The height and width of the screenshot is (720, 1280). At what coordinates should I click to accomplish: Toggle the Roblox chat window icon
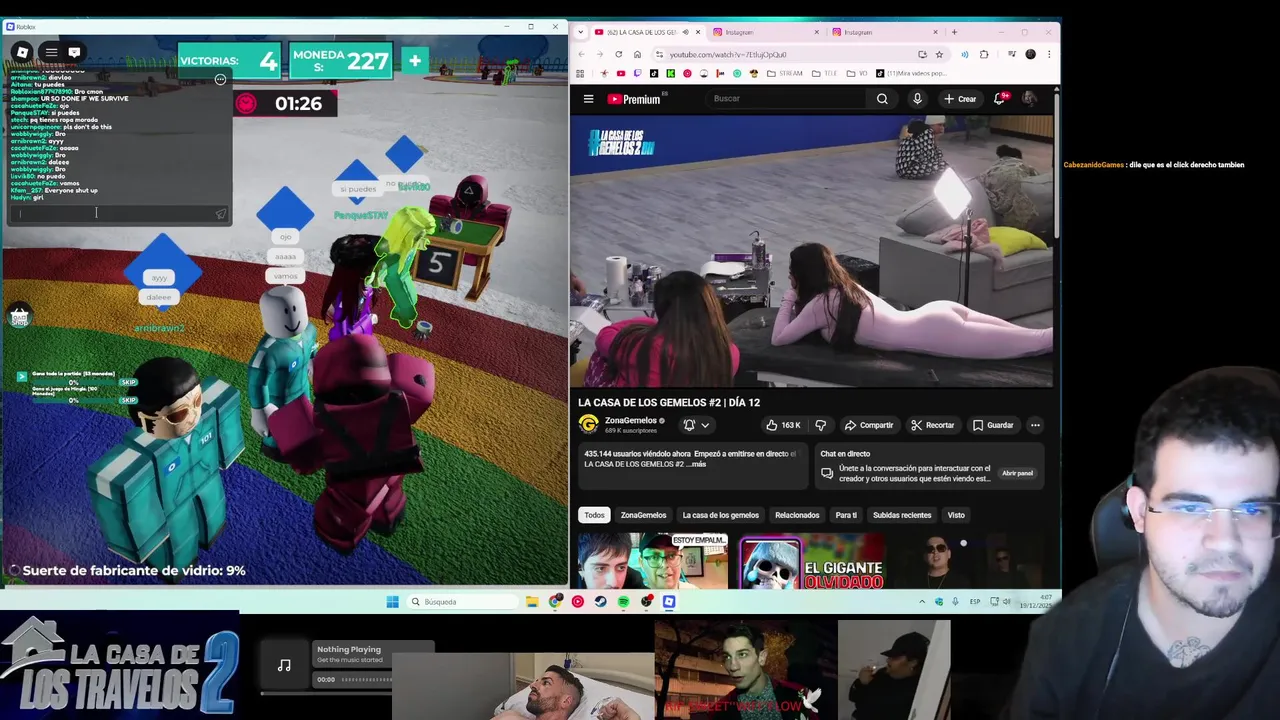[x=74, y=52]
